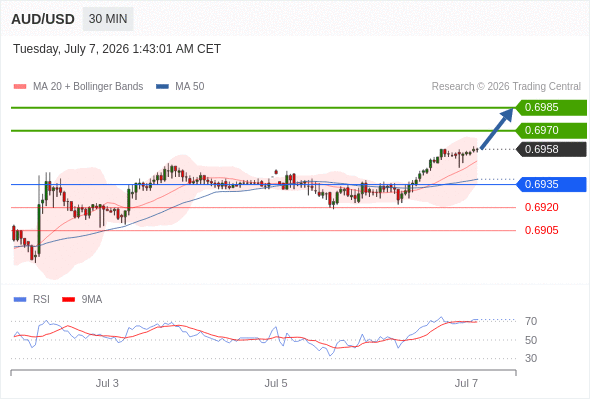Select the 0.6970 green resistance label

pos(551,131)
